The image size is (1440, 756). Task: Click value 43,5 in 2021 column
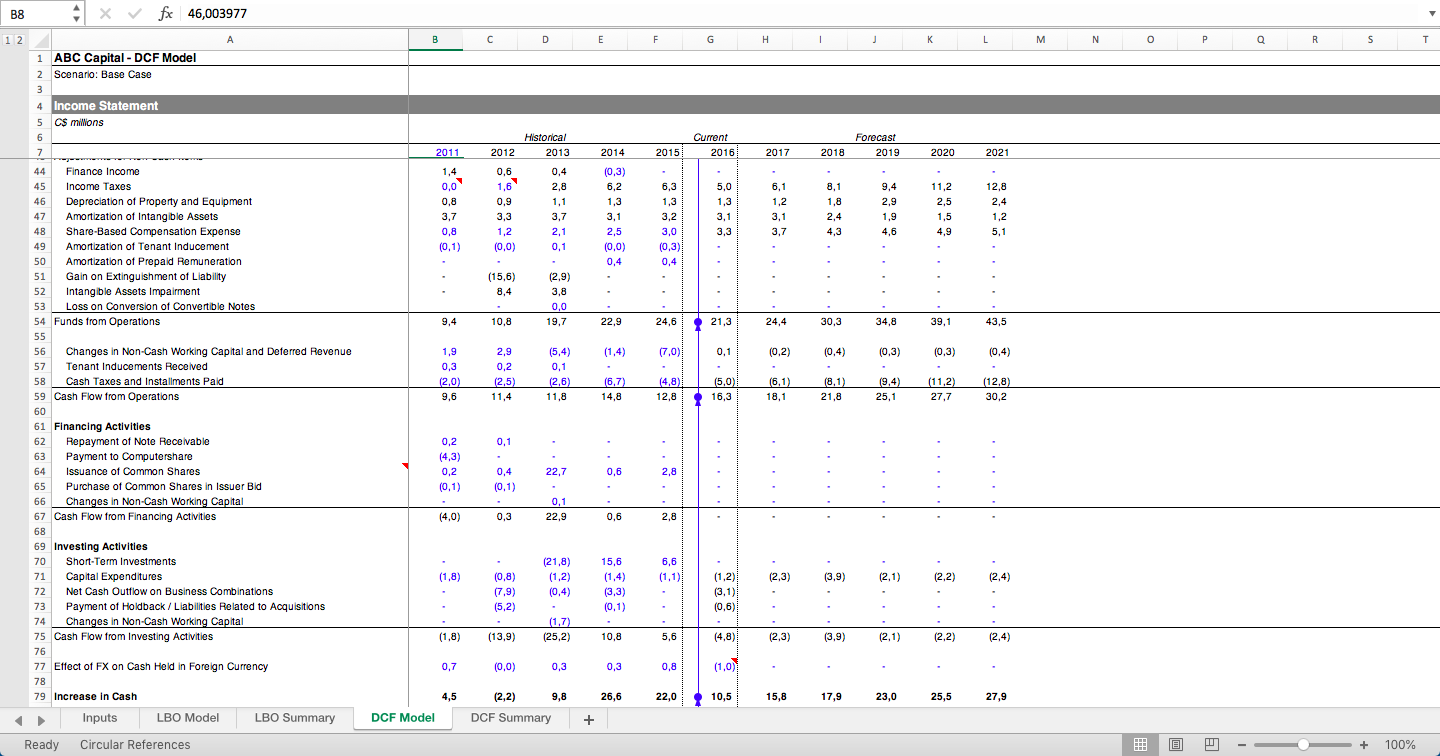[x=996, y=322]
